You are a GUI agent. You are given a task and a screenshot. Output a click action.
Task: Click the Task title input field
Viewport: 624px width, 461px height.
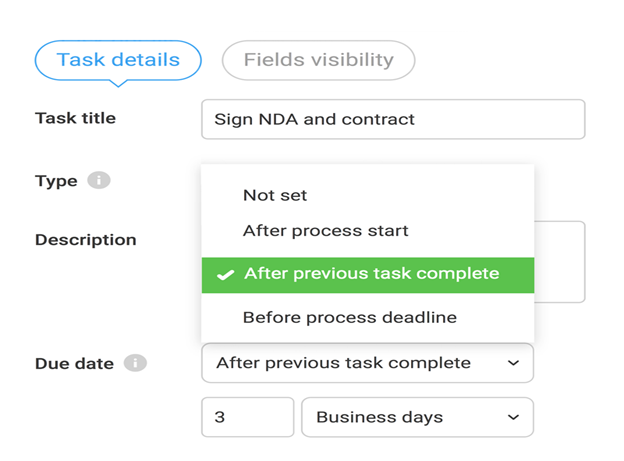(392, 119)
